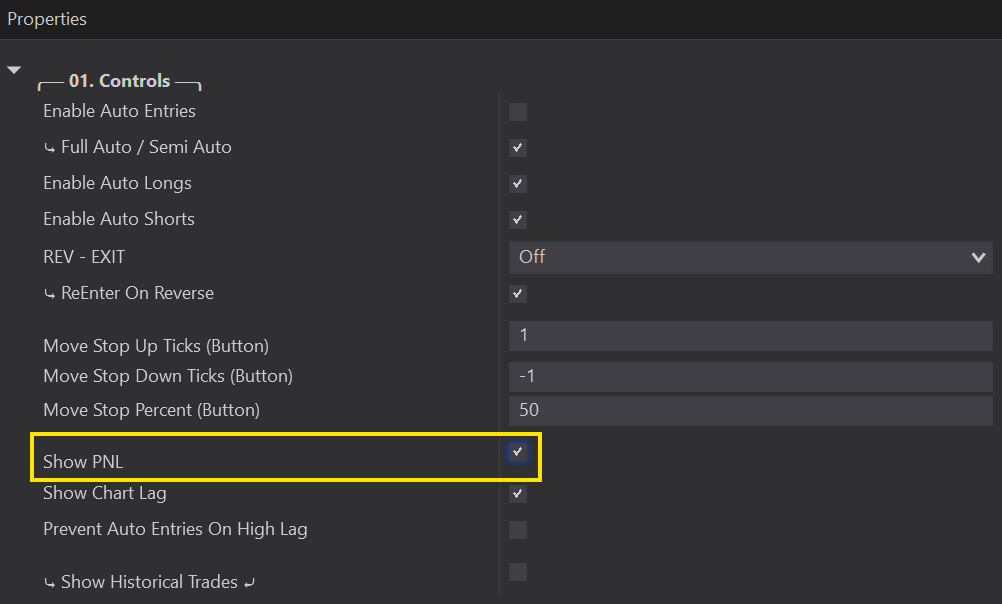Enable the Auto Entries checkbox

pos(517,112)
